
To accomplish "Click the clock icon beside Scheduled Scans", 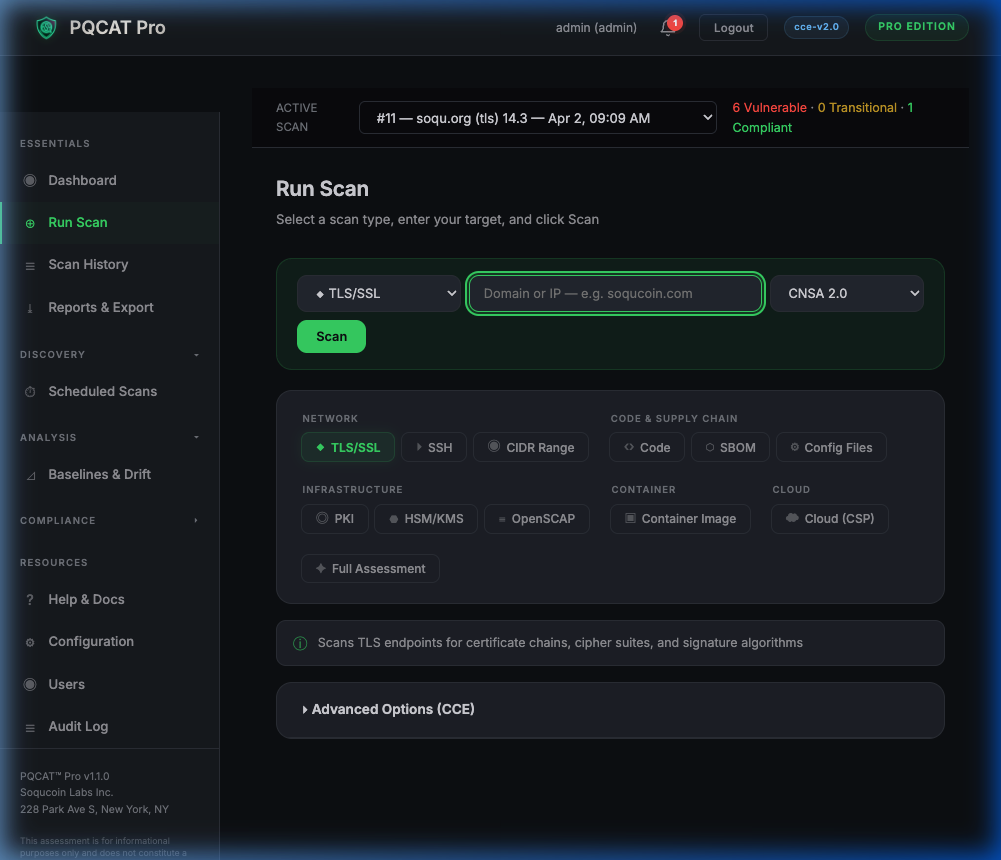I will 30,391.
